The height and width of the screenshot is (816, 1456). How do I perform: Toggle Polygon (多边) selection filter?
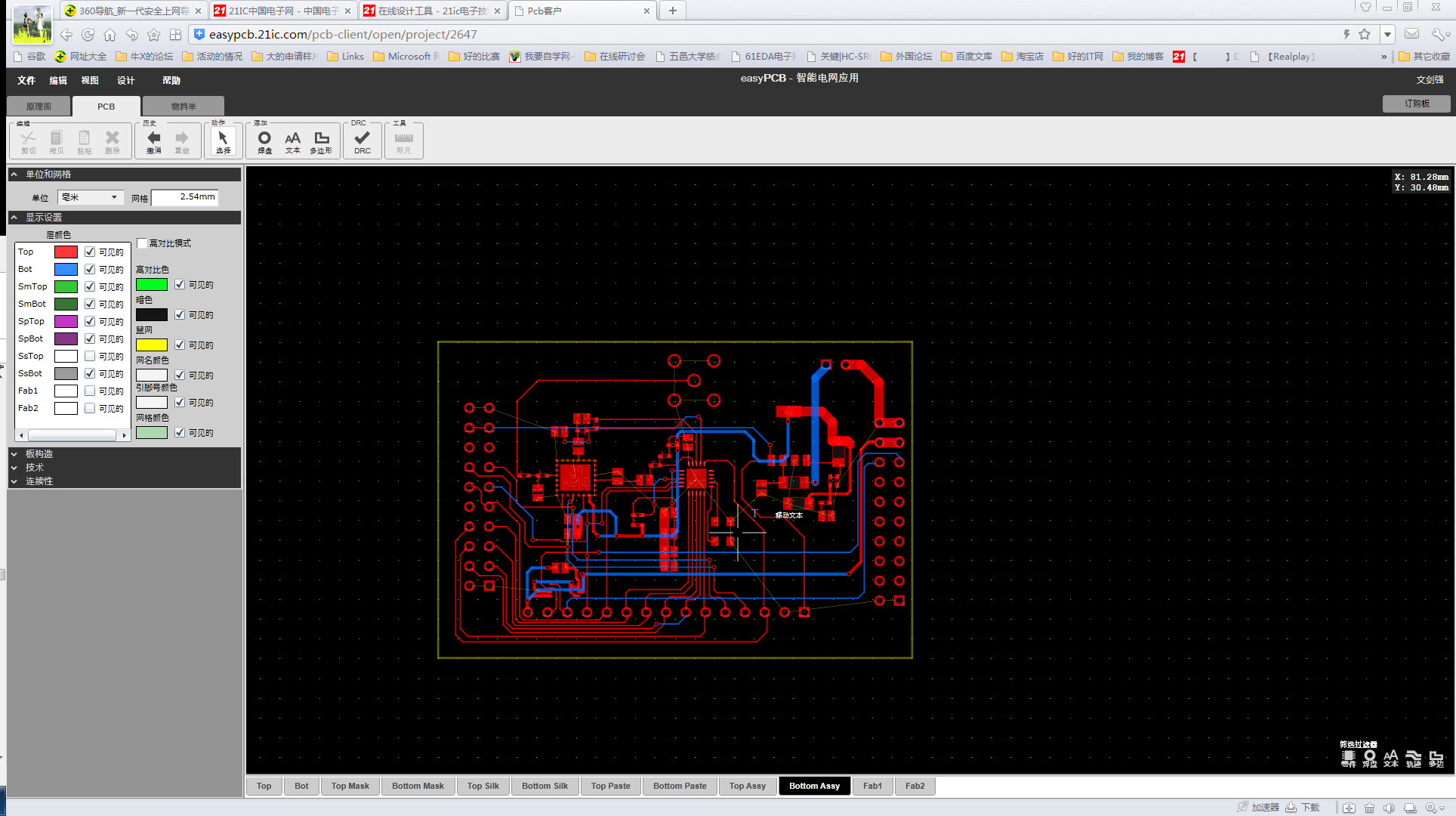pos(1436,759)
